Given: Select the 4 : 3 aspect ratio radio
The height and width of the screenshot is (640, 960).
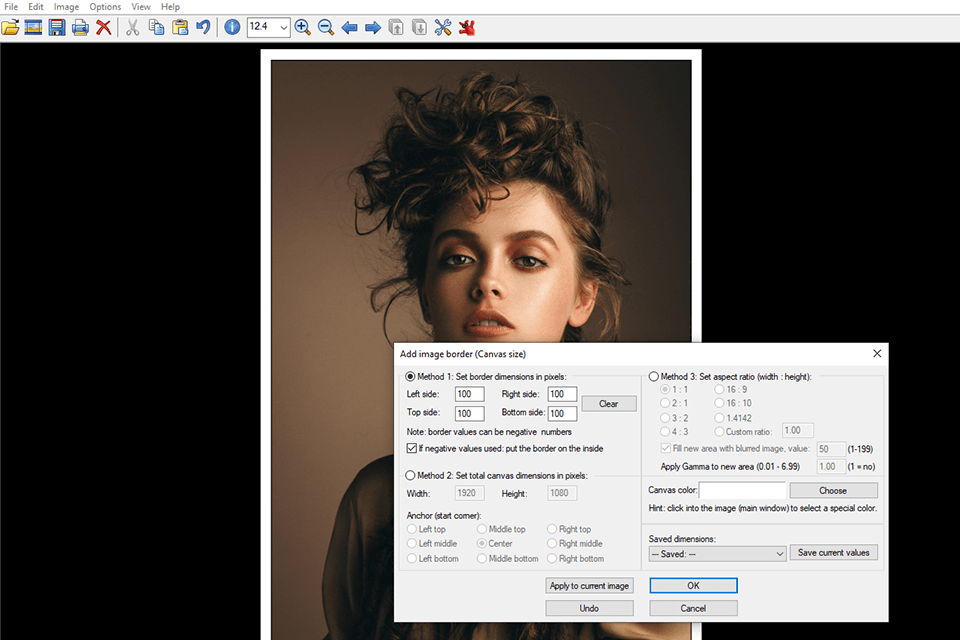Looking at the screenshot, I should click(665, 432).
